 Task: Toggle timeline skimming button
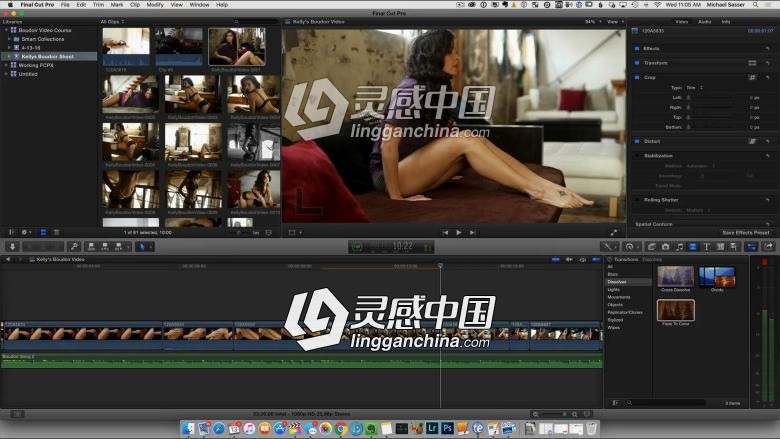556,260
